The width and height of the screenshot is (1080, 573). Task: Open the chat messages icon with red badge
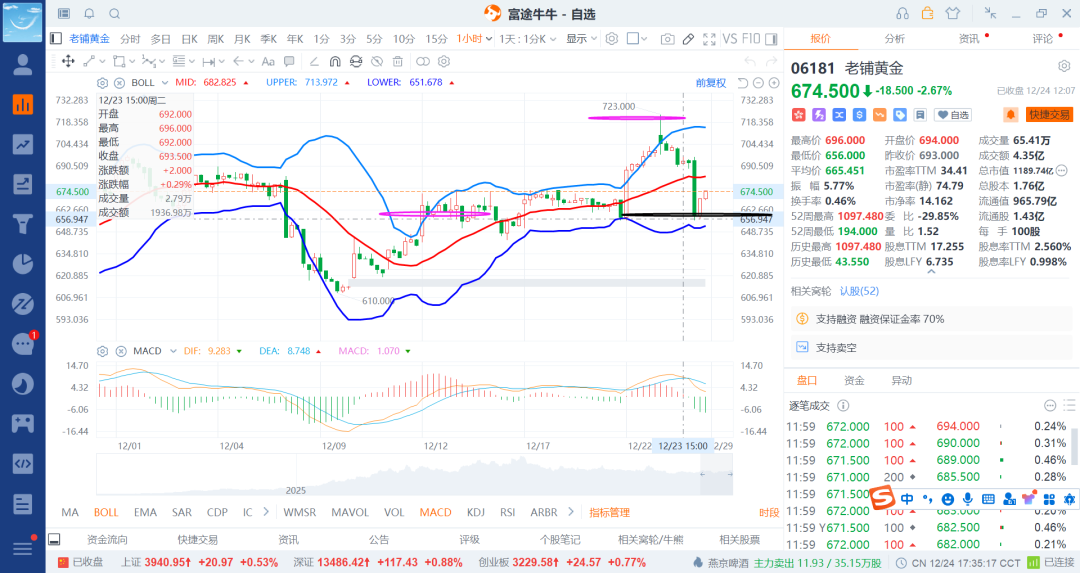(x=23, y=343)
